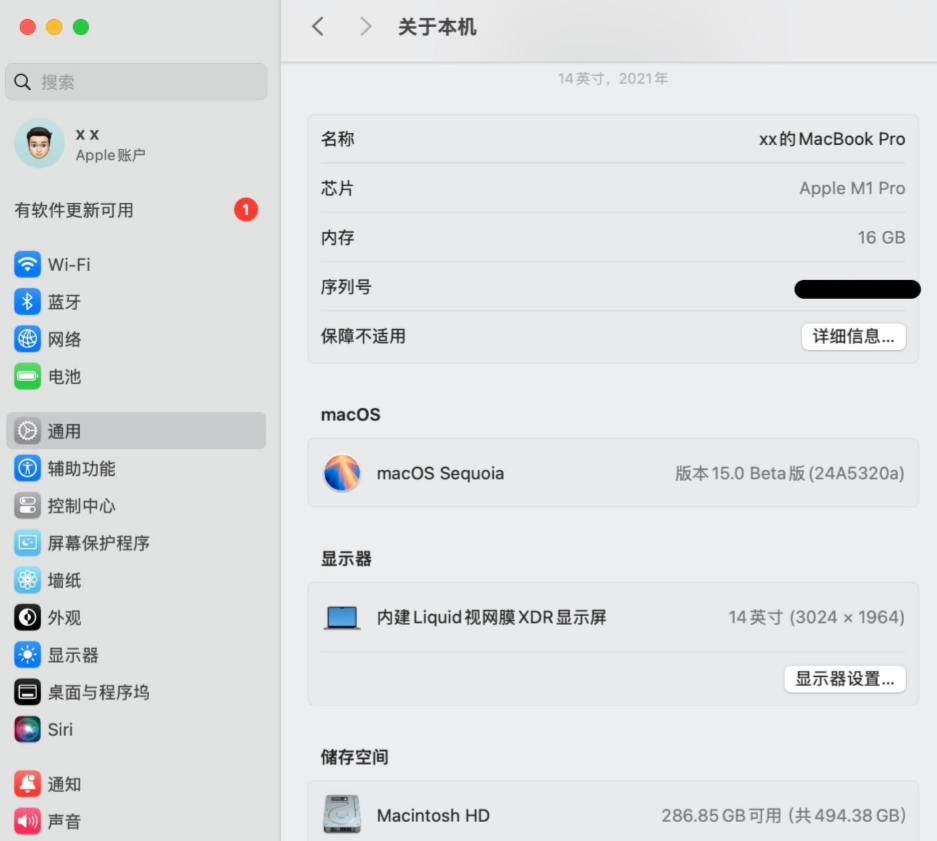
Task: Select 桌面与程序坞 in the sidebar
Action: [x=27, y=691]
